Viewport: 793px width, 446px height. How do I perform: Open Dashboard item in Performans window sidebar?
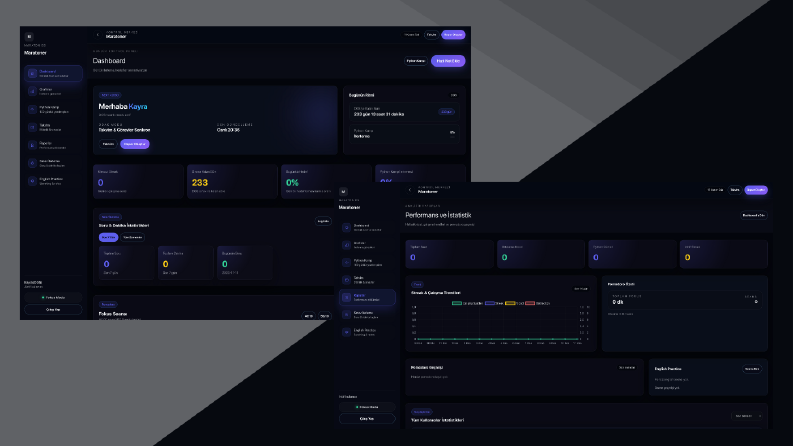pos(367,228)
